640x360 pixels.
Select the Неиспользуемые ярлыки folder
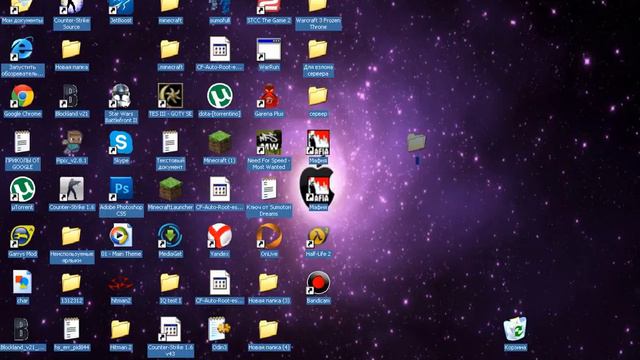[x=71, y=236]
